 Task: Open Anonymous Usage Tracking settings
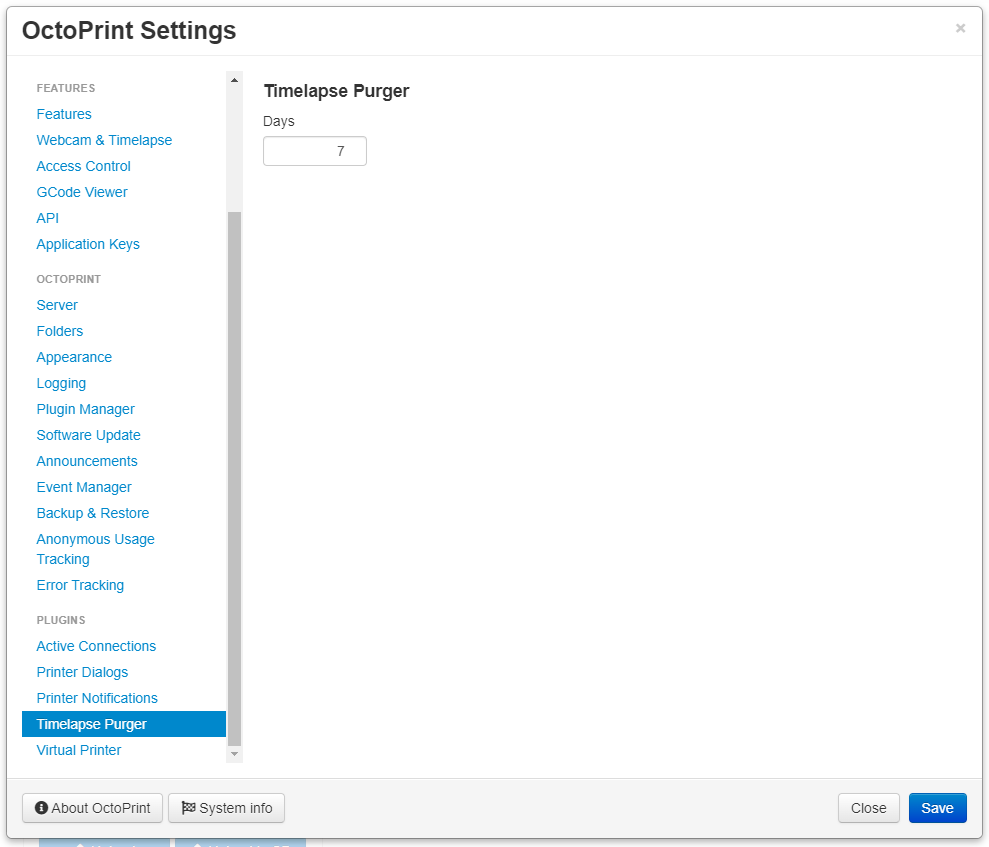coord(95,549)
